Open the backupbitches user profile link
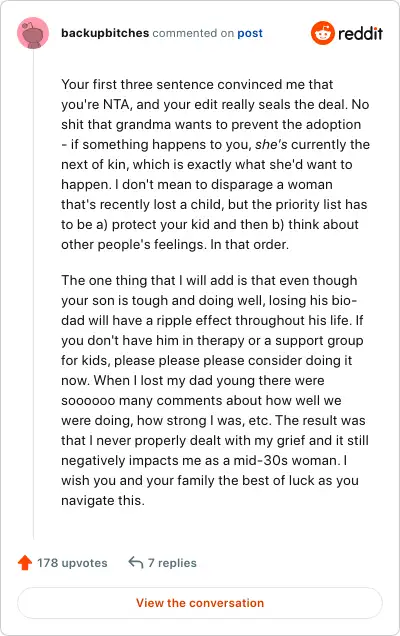Screen dimensions: 400x636 pos(105,33)
